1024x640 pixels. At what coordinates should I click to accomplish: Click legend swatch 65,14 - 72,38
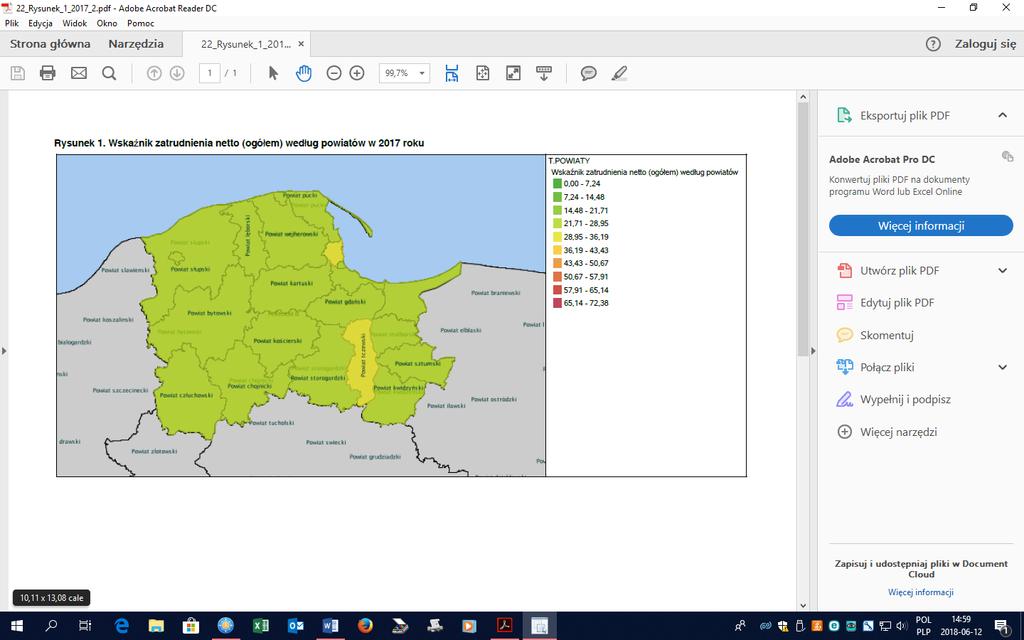tap(557, 303)
